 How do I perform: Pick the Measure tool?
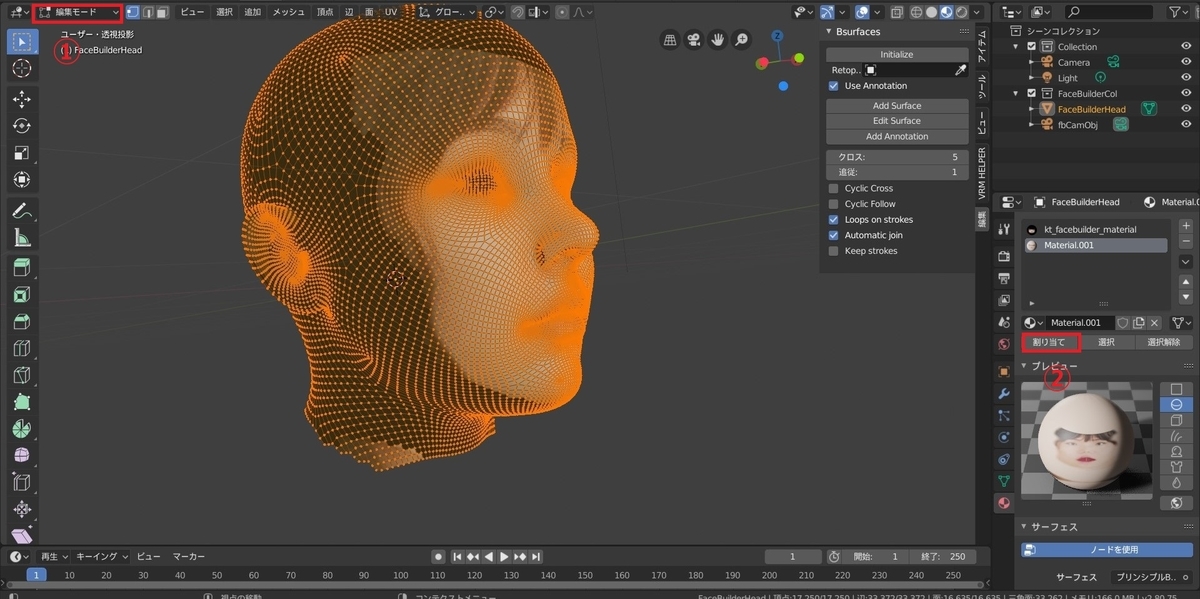(21, 238)
